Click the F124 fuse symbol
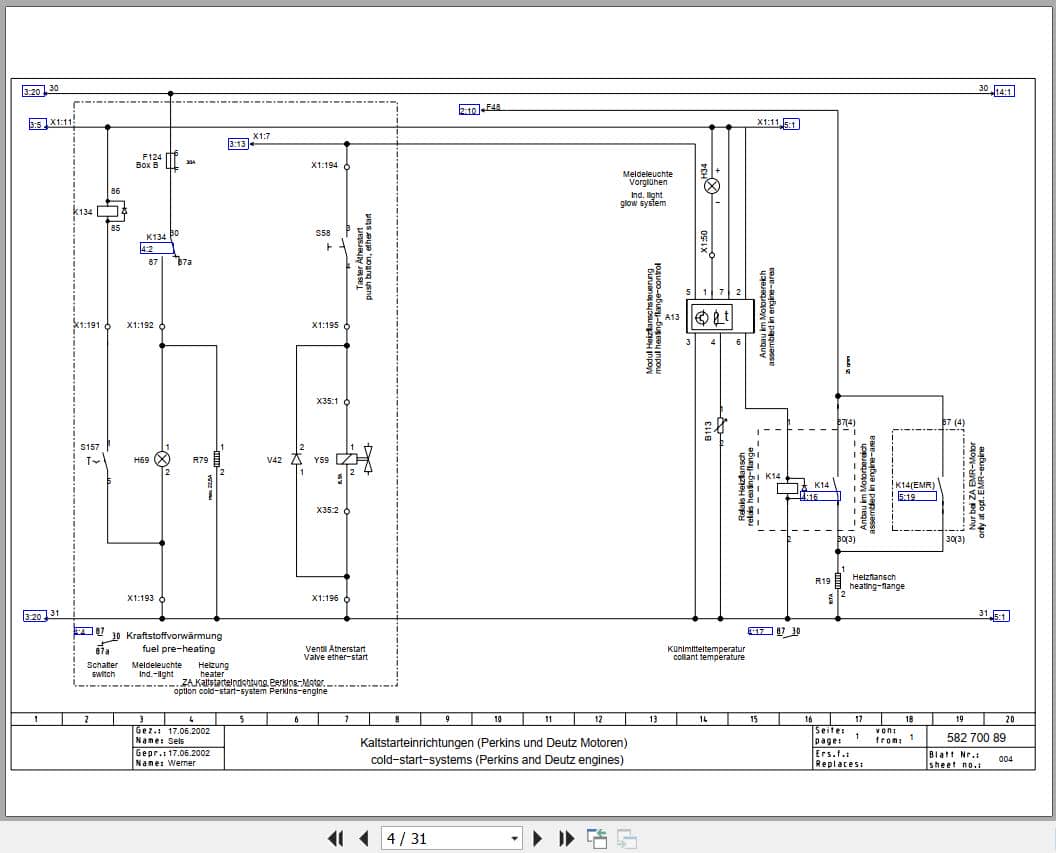Screen dimensions: 1056x853 click(x=171, y=162)
